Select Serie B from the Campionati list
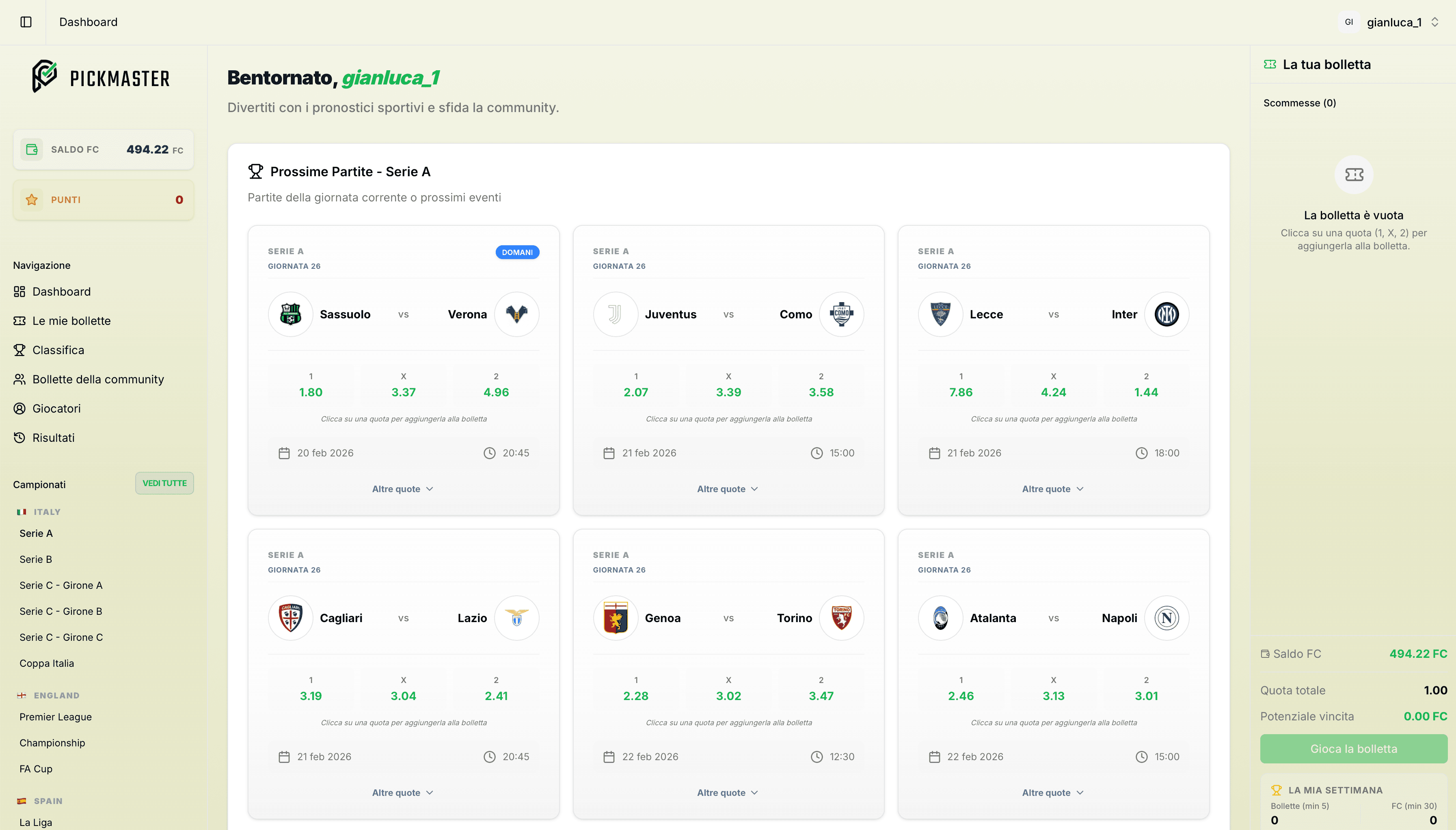The image size is (1456, 830). (35, 559)
